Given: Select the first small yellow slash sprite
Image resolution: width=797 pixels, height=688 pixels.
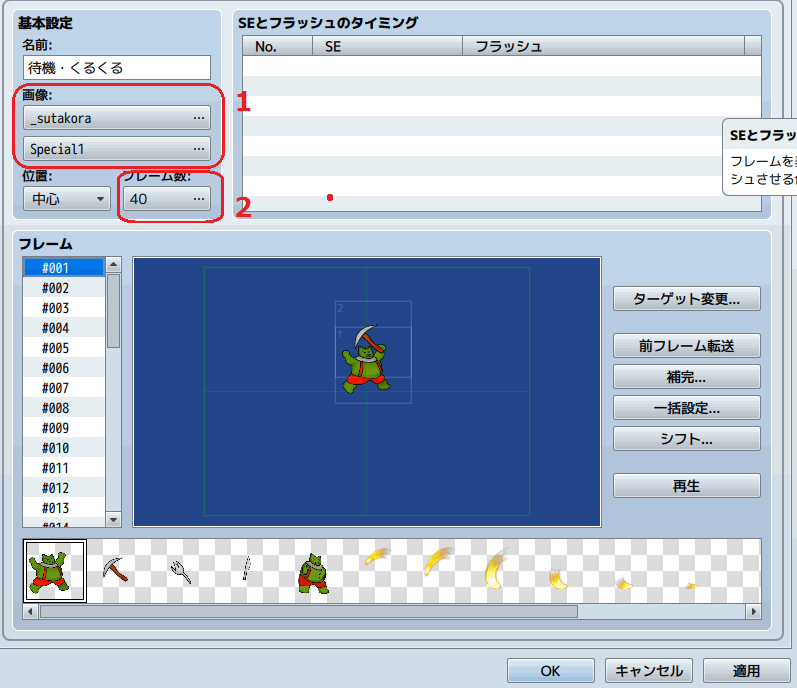Looking at the screenshot, I should 377,556.
